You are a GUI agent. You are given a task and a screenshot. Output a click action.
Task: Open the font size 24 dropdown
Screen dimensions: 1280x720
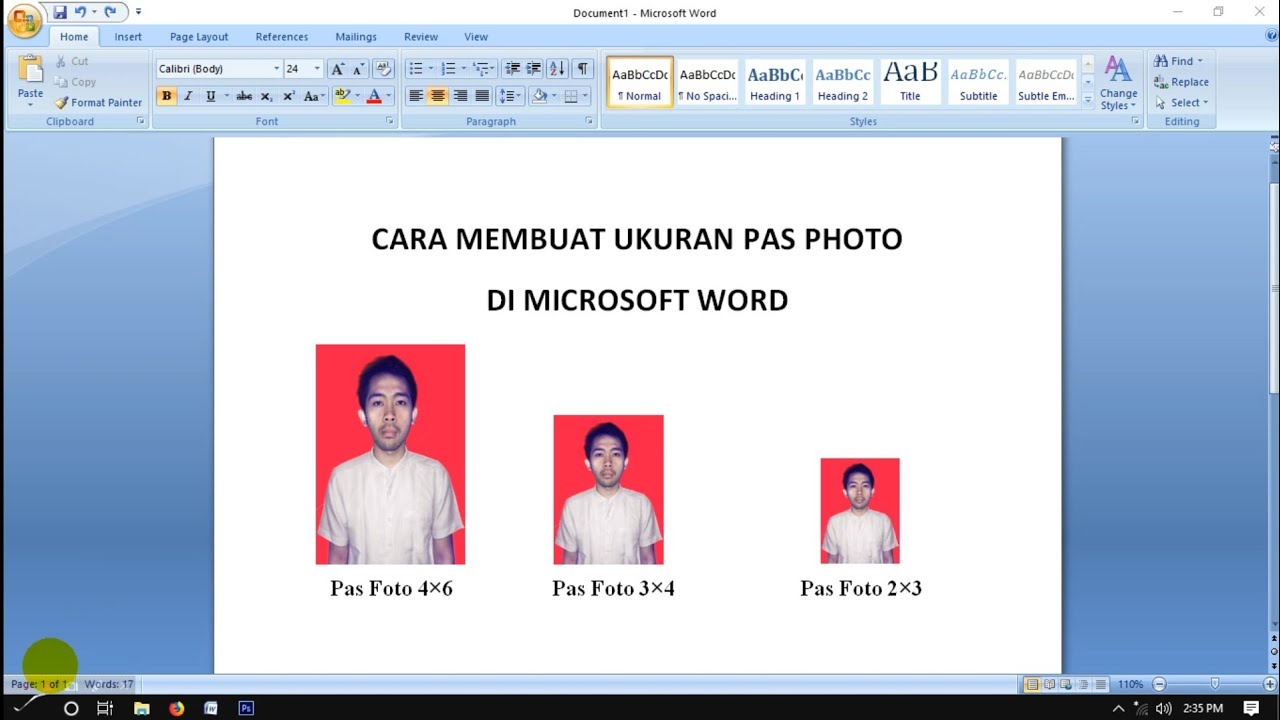[317, 69]
